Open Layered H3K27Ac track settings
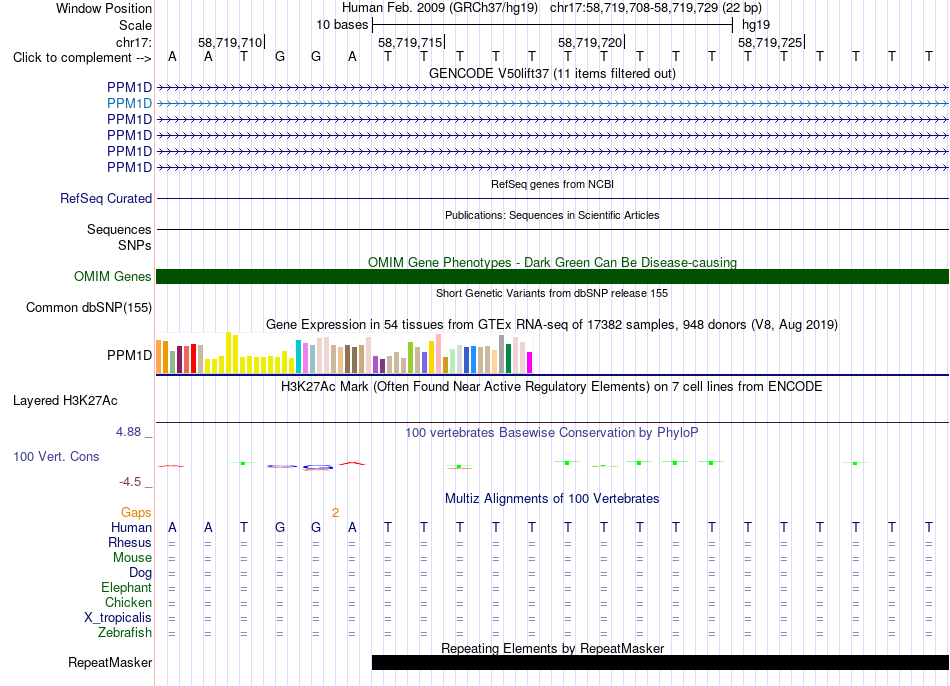This screenshot has width=950, height=686. pos(65,401)
